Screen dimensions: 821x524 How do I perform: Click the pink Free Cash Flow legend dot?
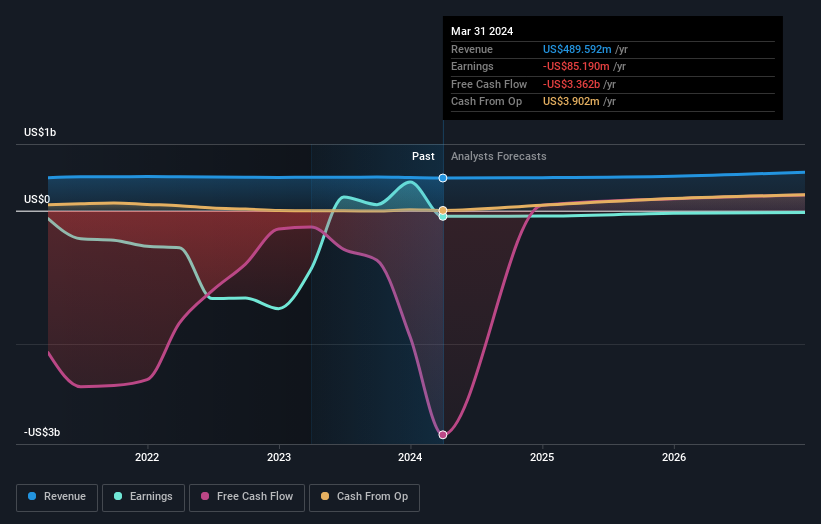click(x=205, y=496)
